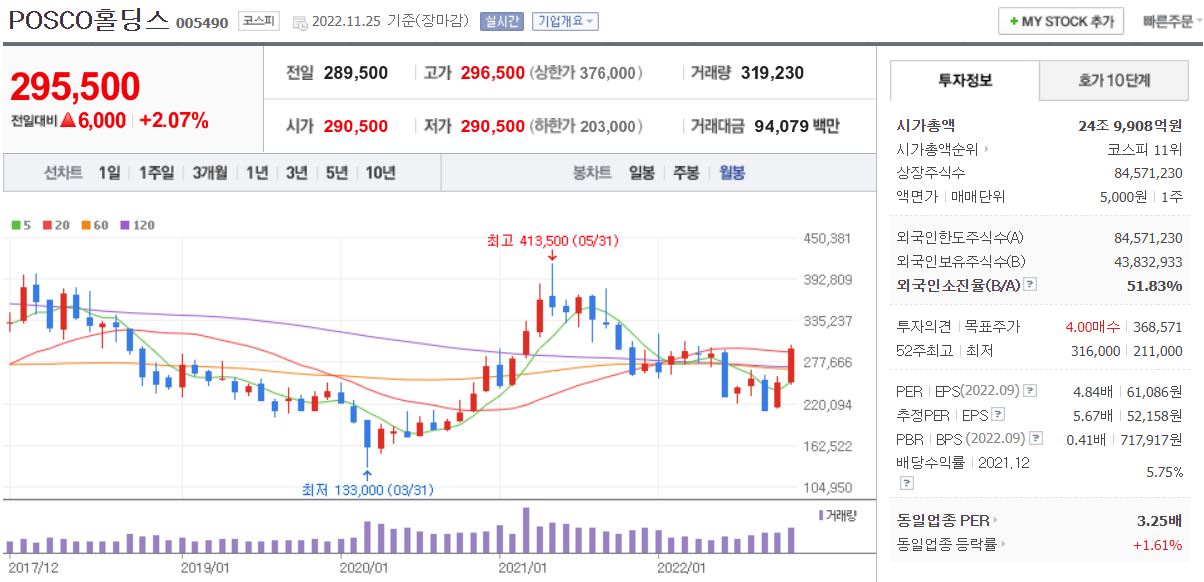Click the red 20-period moving average legend swatch
The image size is (1204, 582).
[47, 225]
